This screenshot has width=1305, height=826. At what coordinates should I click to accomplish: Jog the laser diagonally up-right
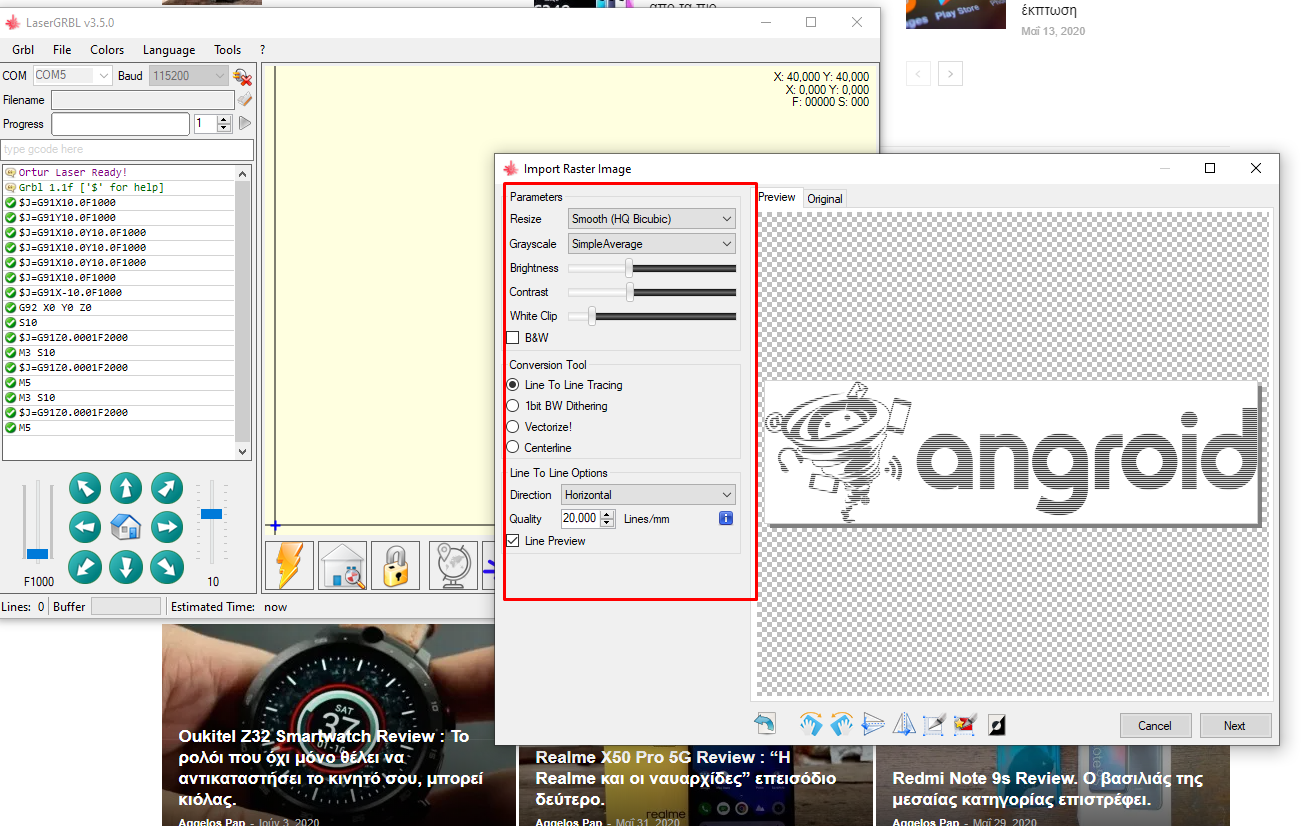click(167, 489)
